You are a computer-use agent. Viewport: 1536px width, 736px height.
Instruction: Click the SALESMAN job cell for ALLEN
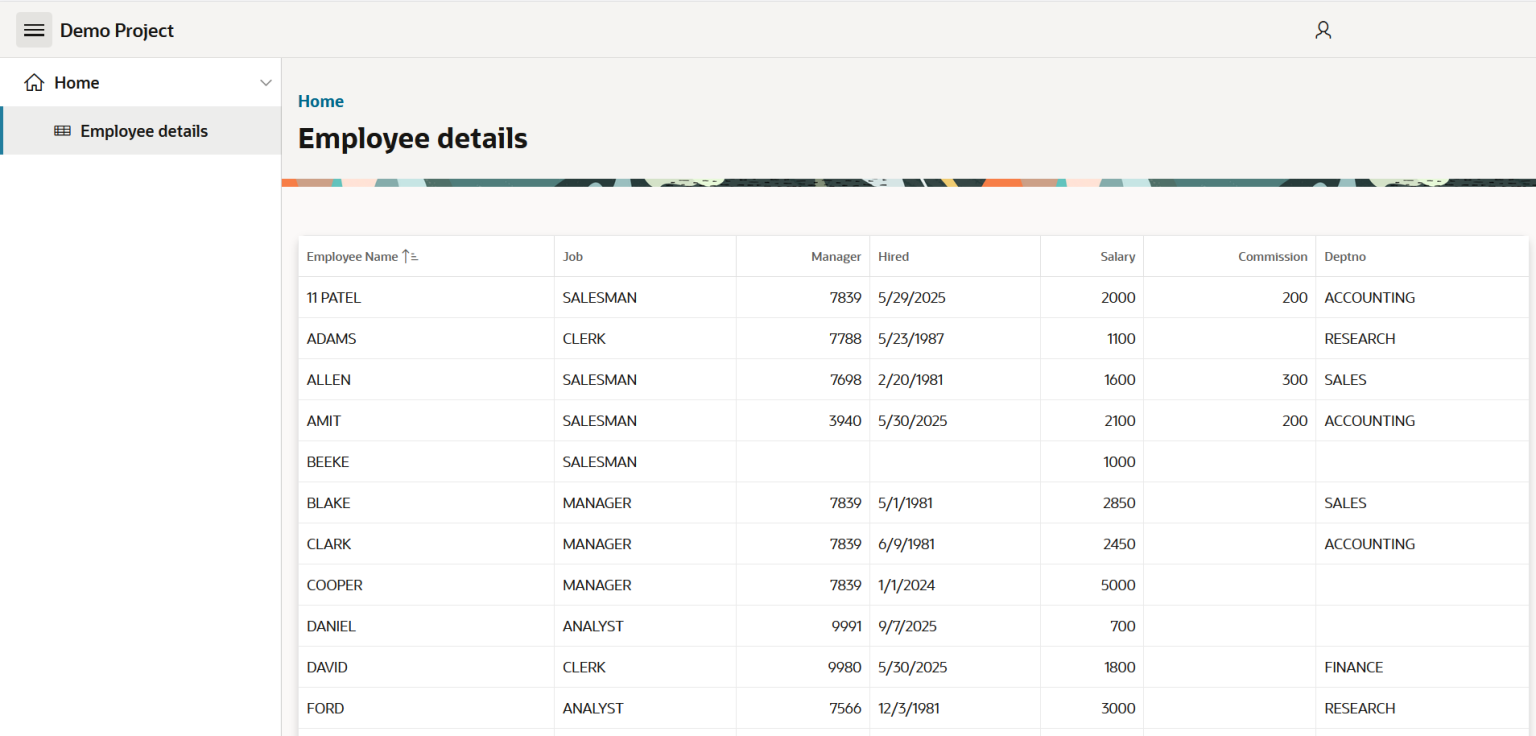click(x=599, y=379)
